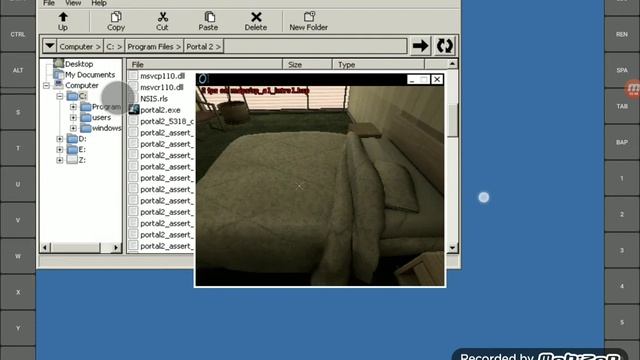Select msvcp110.dll in file list
This screenshot has width=640, height=360.
point(162,76)
